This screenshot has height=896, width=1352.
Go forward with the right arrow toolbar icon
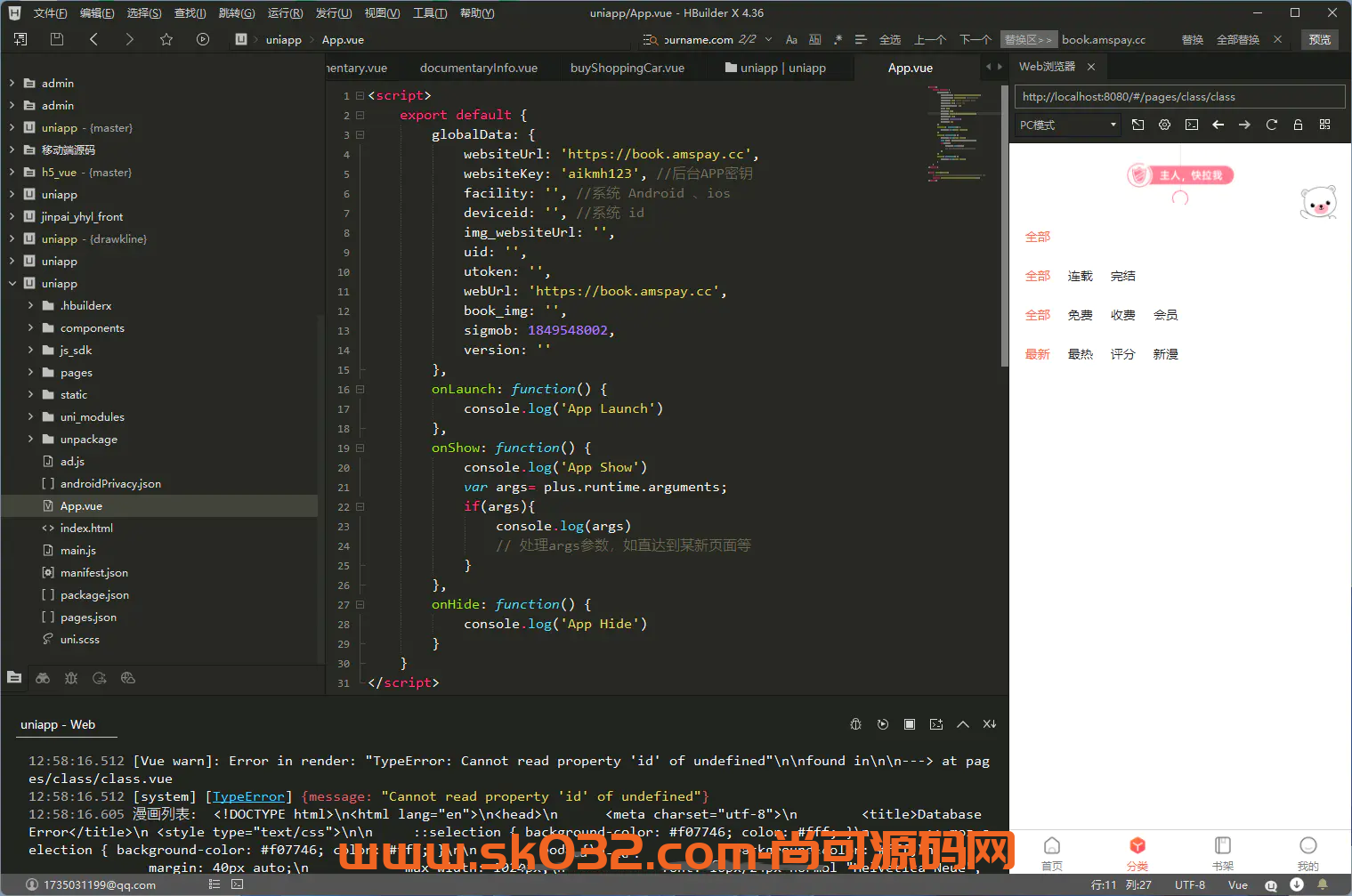[x=130, y=39]
